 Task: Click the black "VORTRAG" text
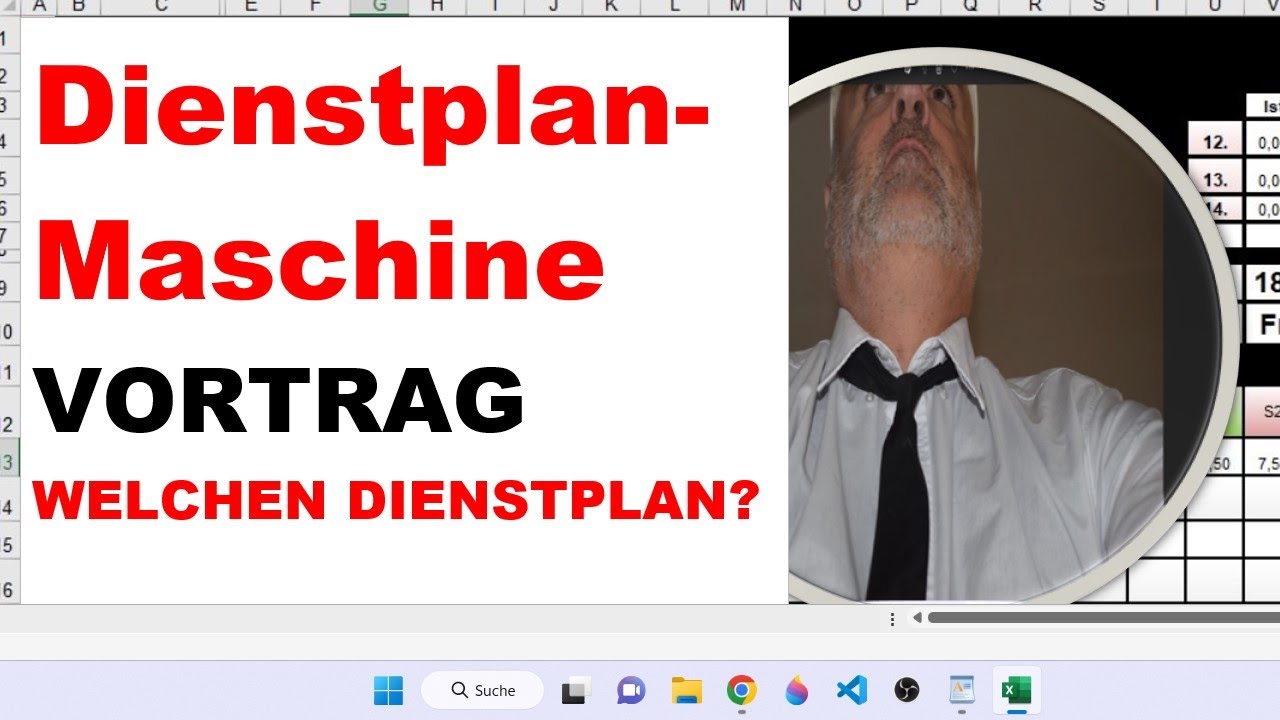279,399
